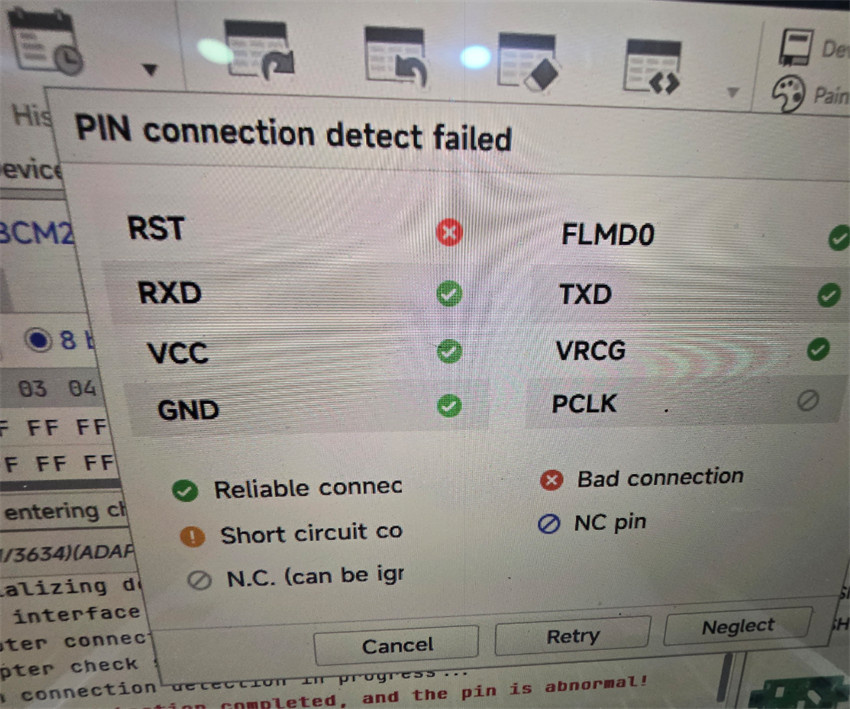The image size is (850, 709).
Task: Open dropdown arrow beside history icon
Action: pyautogui.click(x=150, y=69)
